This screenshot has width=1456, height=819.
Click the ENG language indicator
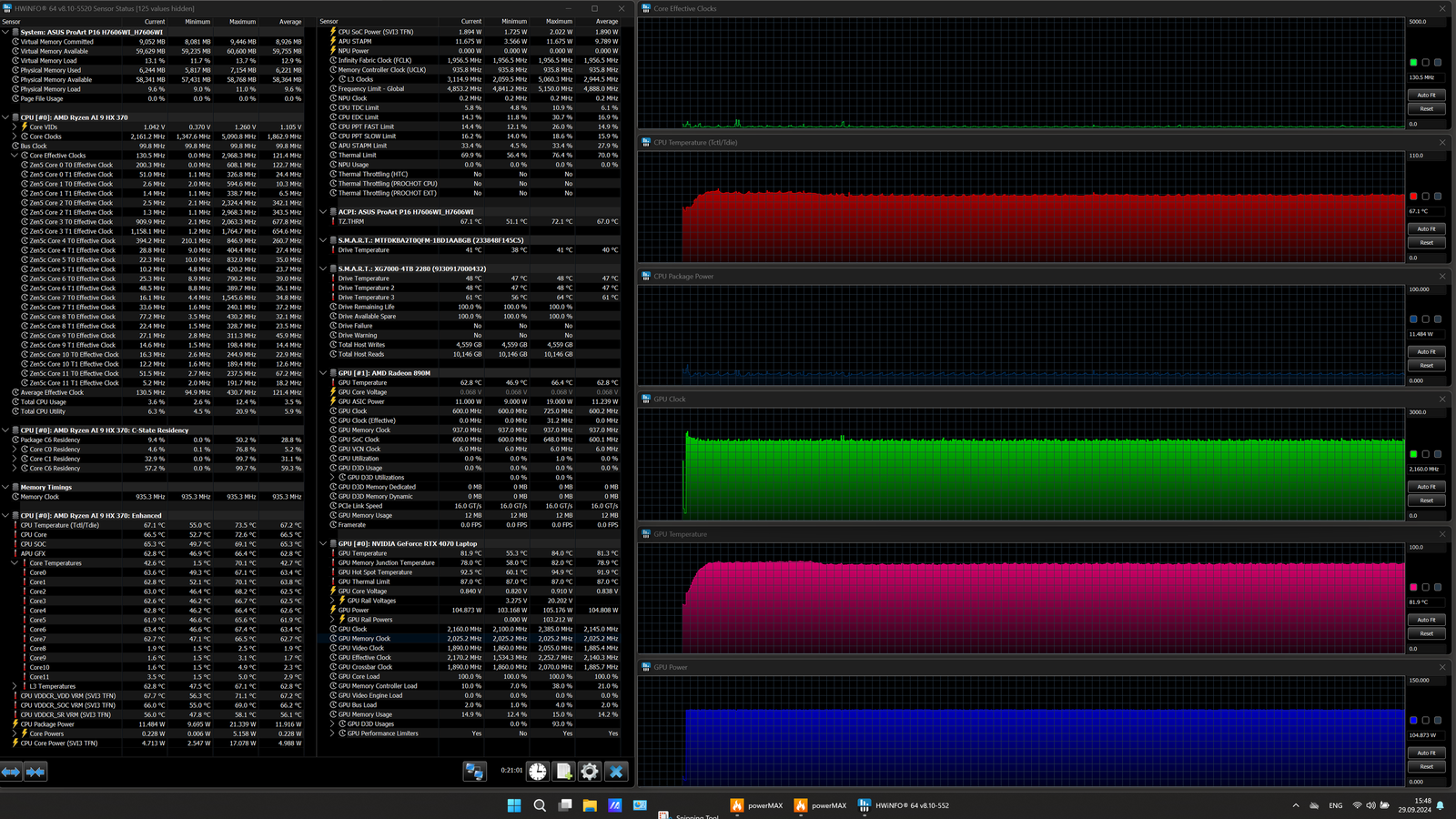point(1336,805)
